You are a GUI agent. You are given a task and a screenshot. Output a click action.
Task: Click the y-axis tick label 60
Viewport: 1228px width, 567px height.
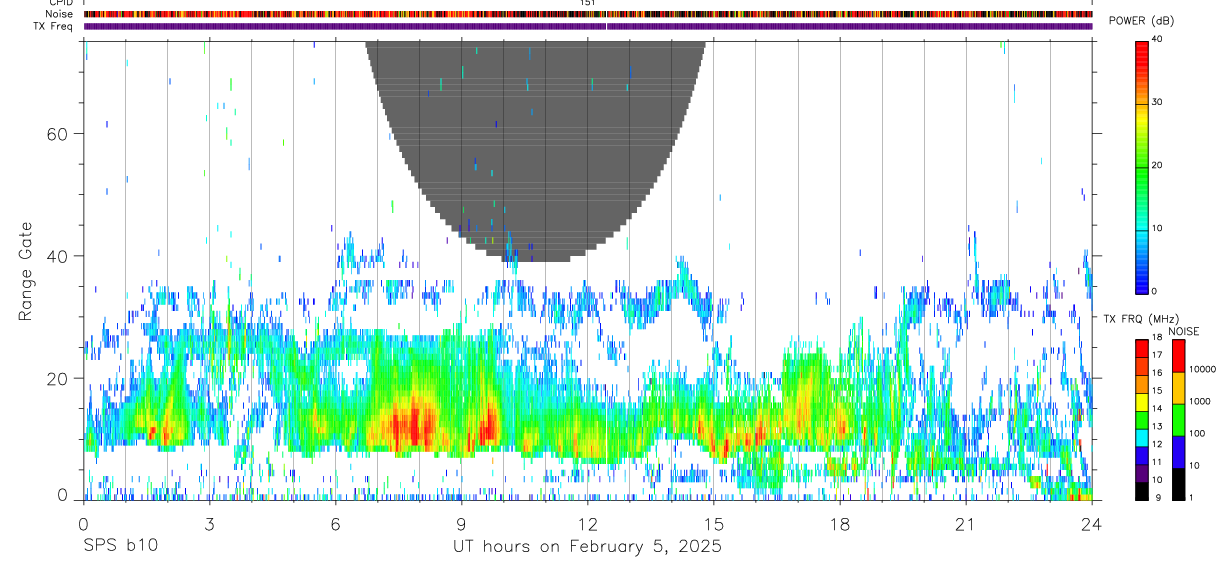tap(56, 134)
